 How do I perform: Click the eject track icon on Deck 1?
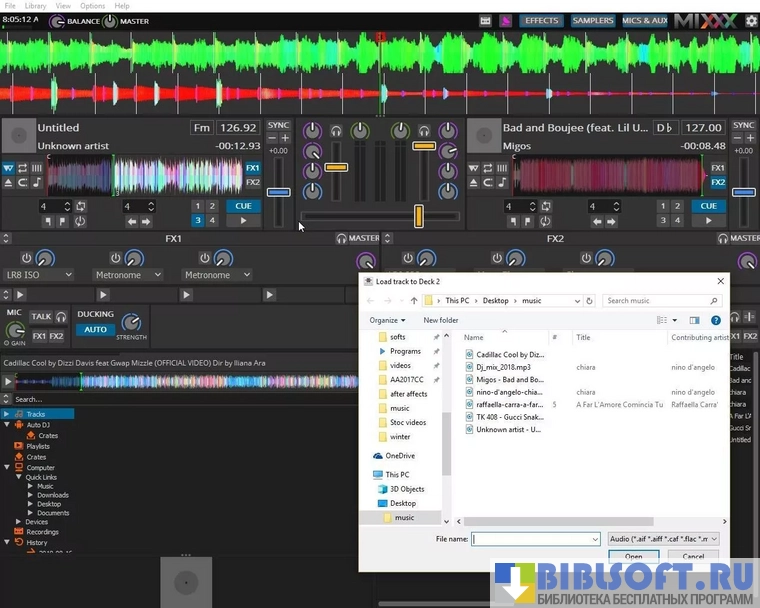(x=9, y=183)
